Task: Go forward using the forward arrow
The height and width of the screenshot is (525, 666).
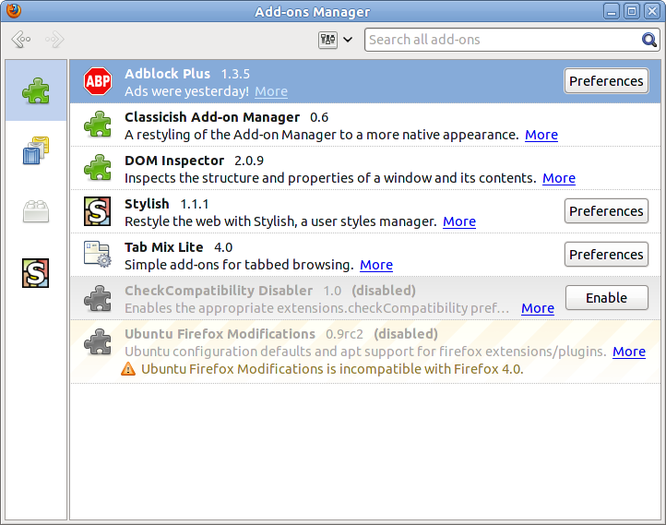Action: tap(55, 40)
